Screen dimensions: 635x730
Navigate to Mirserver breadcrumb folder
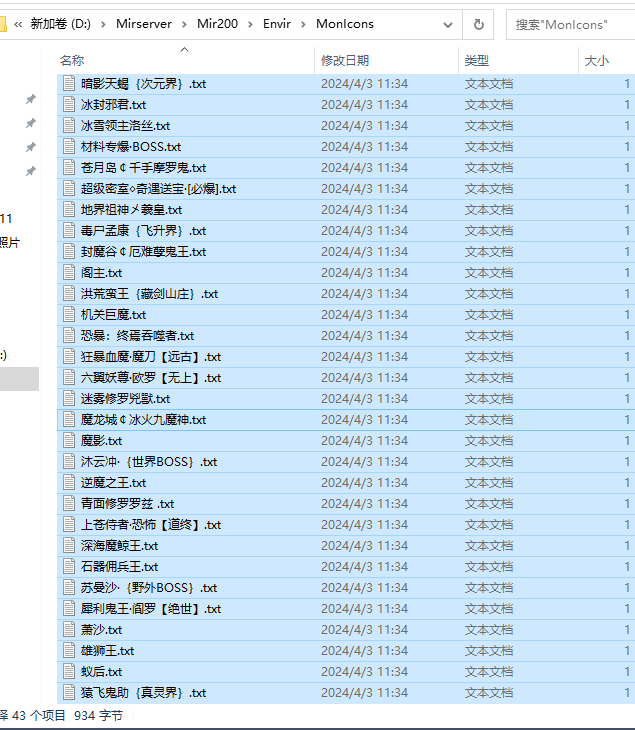[144, 24]
